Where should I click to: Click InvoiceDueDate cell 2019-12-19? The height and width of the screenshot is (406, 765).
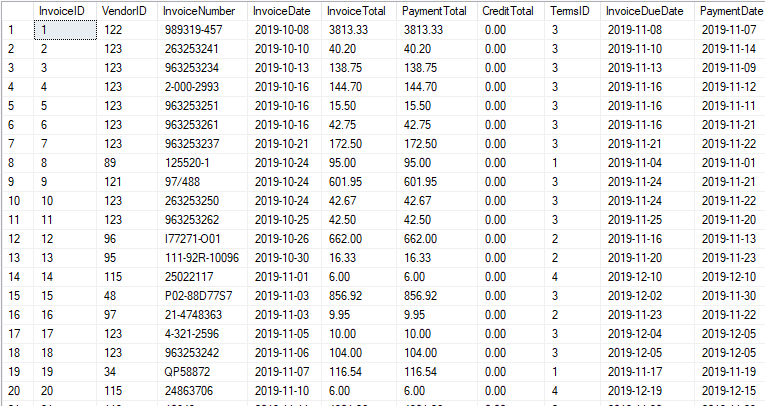click(x=647, y=391)
